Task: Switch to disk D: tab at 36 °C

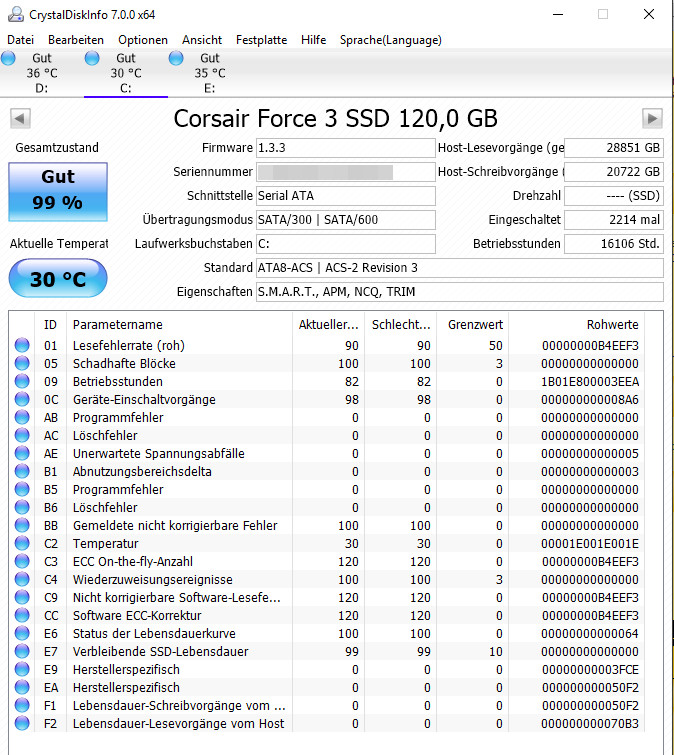Action: click(x=42, y=73)
